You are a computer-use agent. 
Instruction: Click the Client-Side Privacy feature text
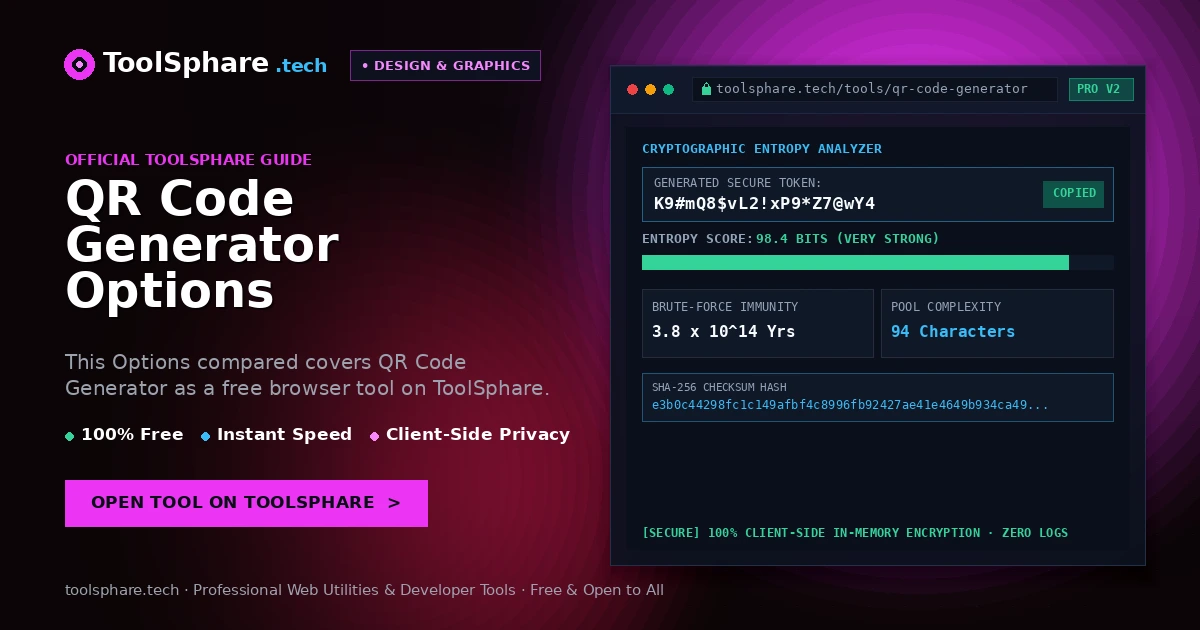point(478,435)
